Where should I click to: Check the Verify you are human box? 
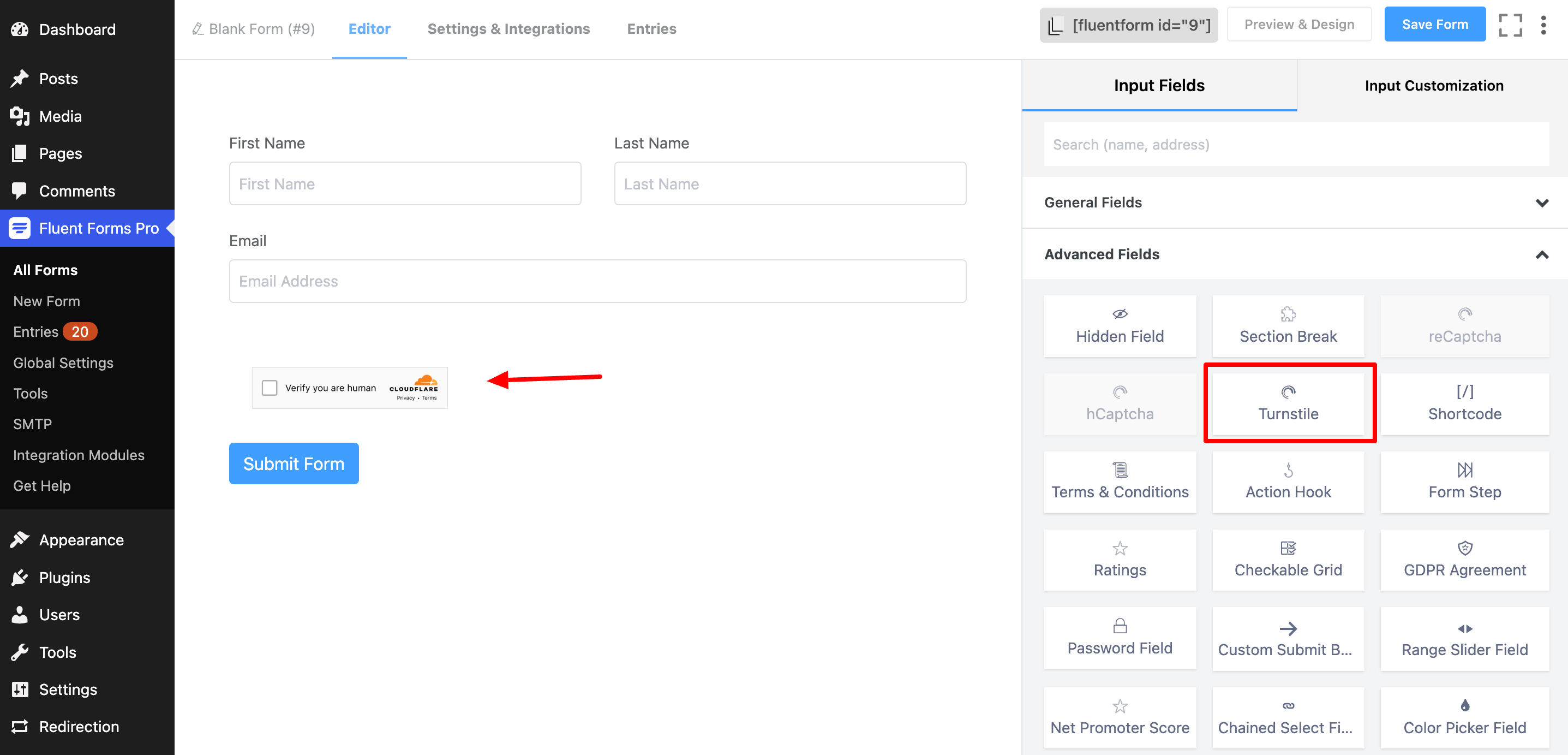(269, 388)
